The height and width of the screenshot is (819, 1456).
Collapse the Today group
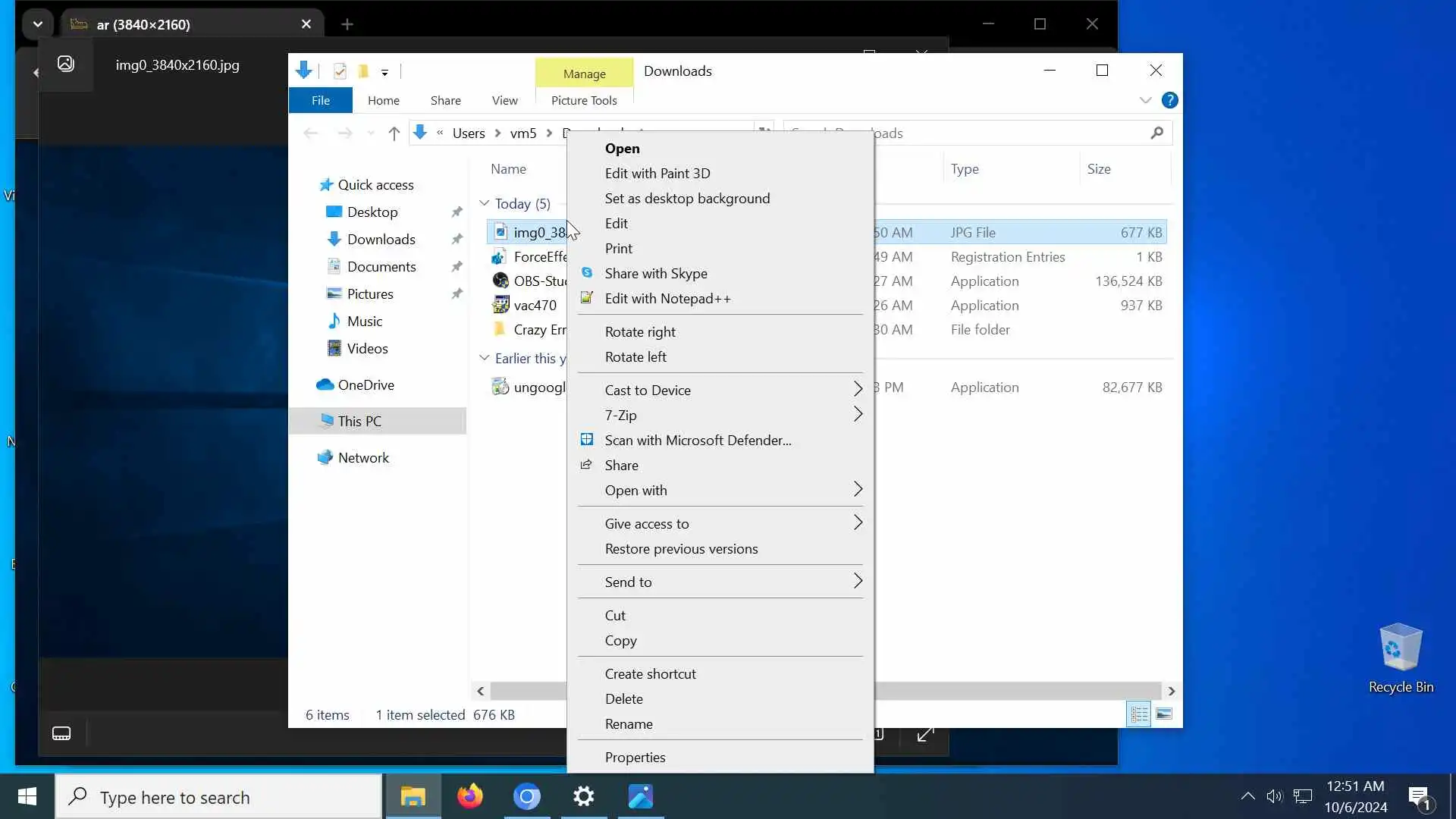click(485, 203)
